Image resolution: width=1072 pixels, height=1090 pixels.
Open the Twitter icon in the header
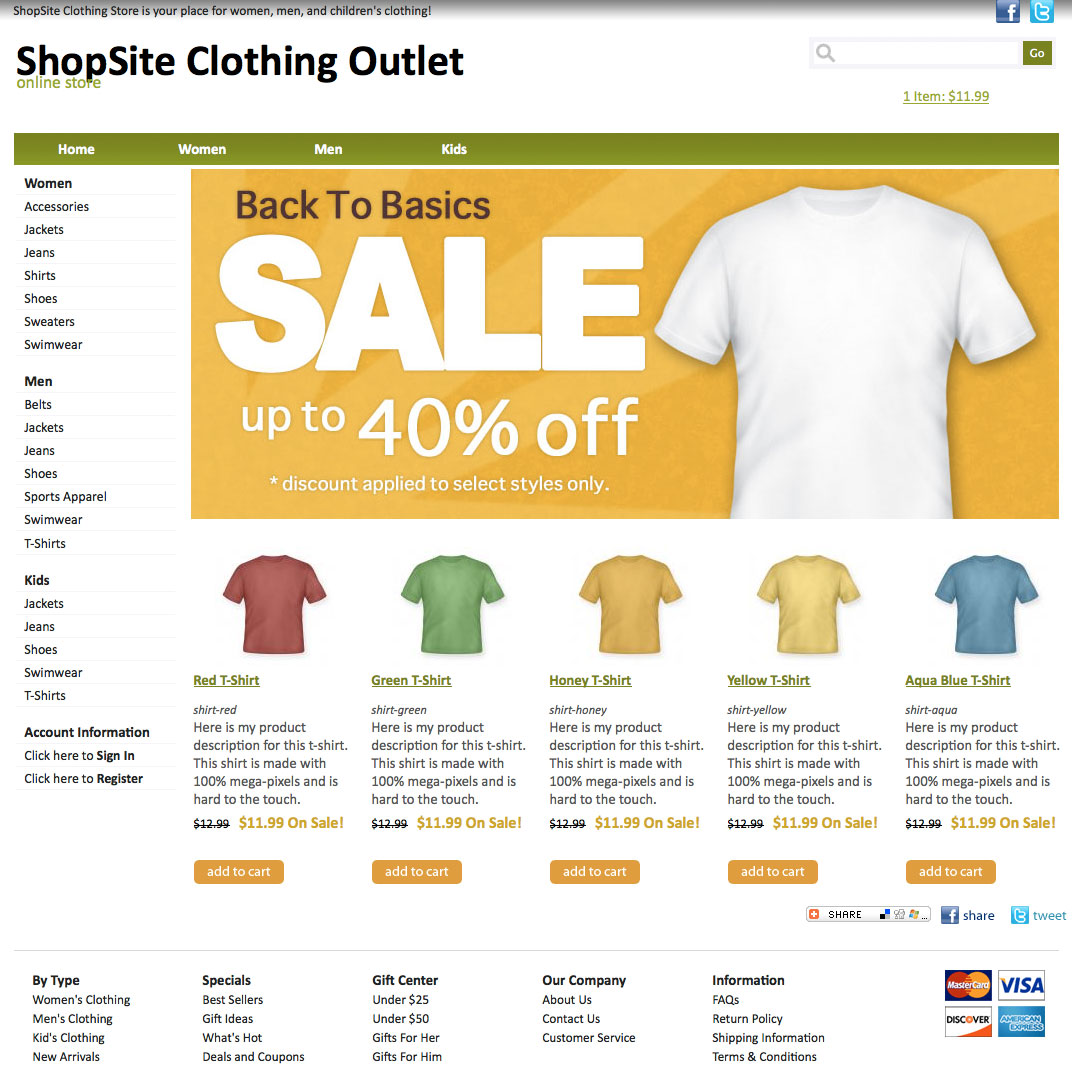click(x=1041, y=12)
